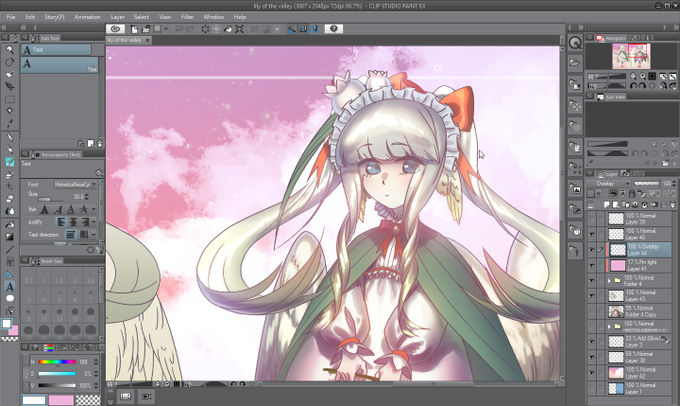Select the Balloon tool
The height and width of the screenshot is (406, 680).
10,298
